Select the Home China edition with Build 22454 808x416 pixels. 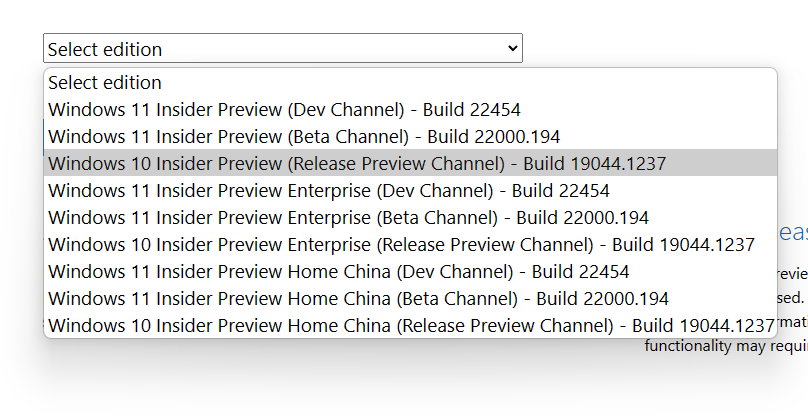(x=339, y=272)
